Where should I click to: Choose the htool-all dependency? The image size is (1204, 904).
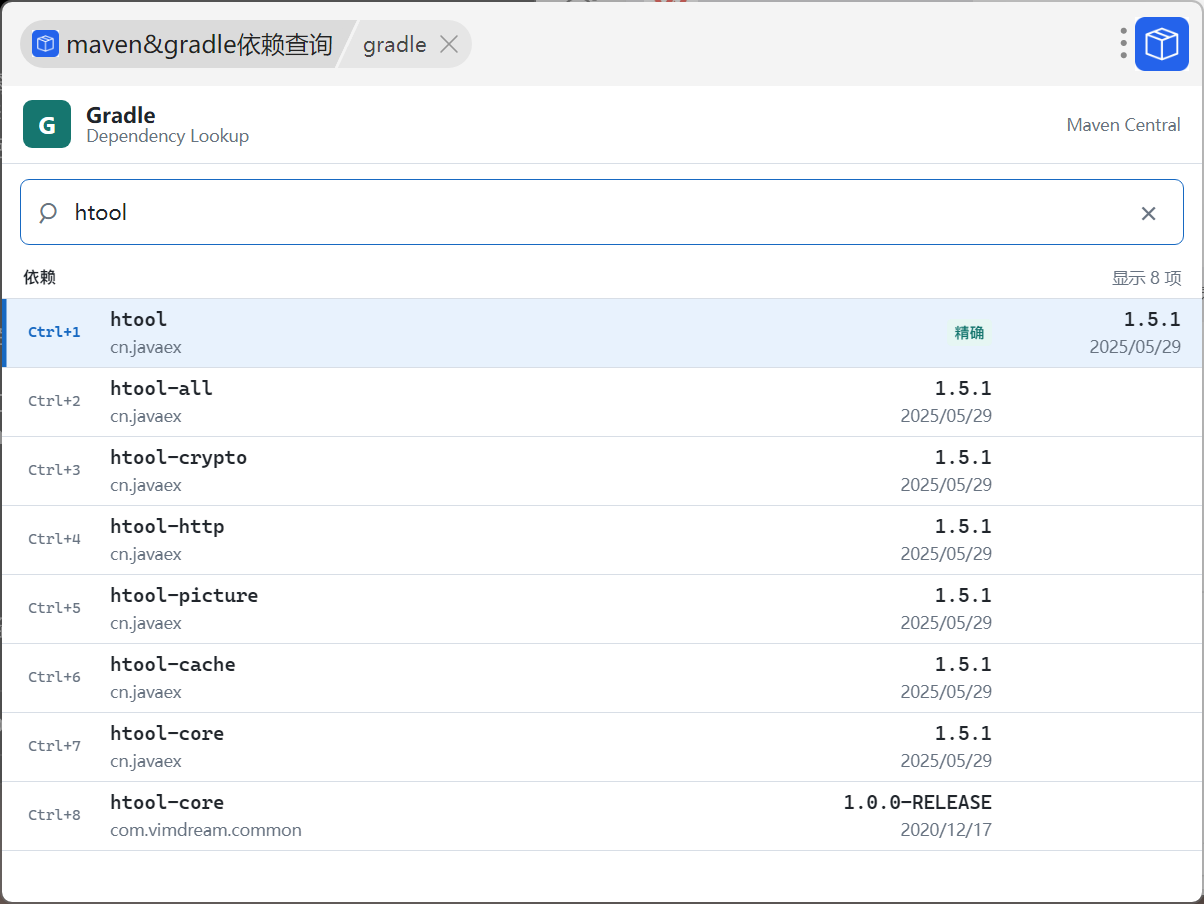pyautogui.click(x=602, y=402)
